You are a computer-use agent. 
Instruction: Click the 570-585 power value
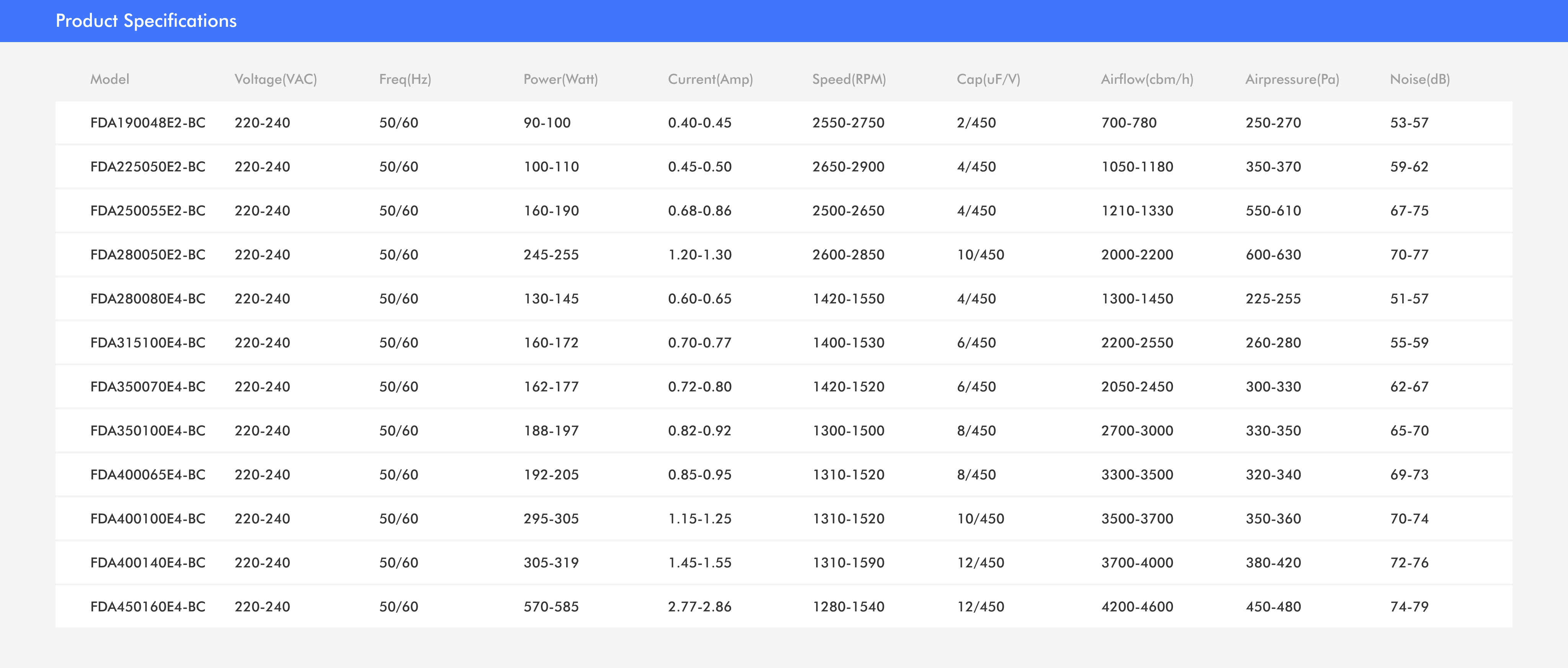[x=551, y=606]
